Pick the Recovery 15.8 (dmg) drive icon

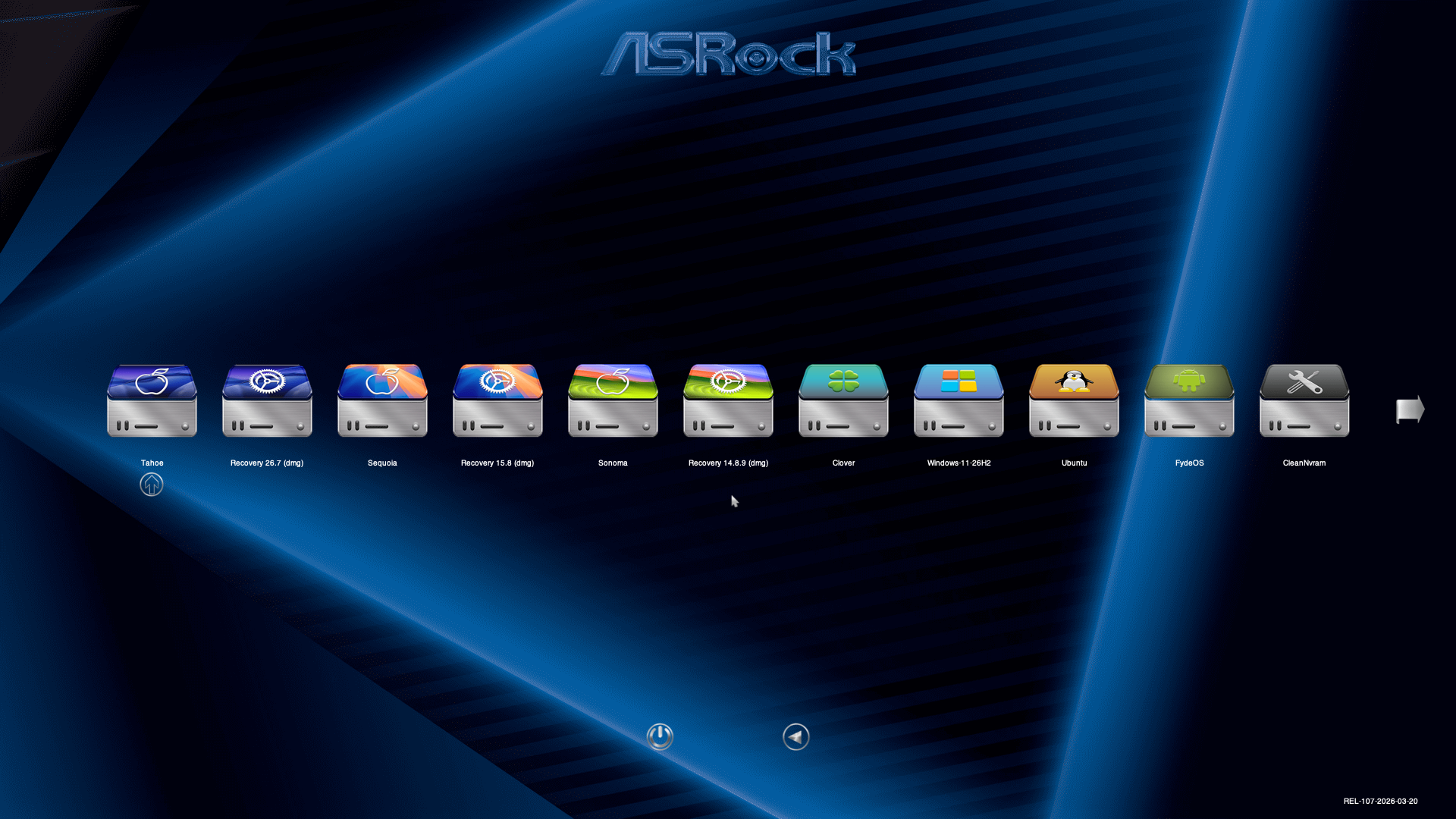(x=497, y=400)
